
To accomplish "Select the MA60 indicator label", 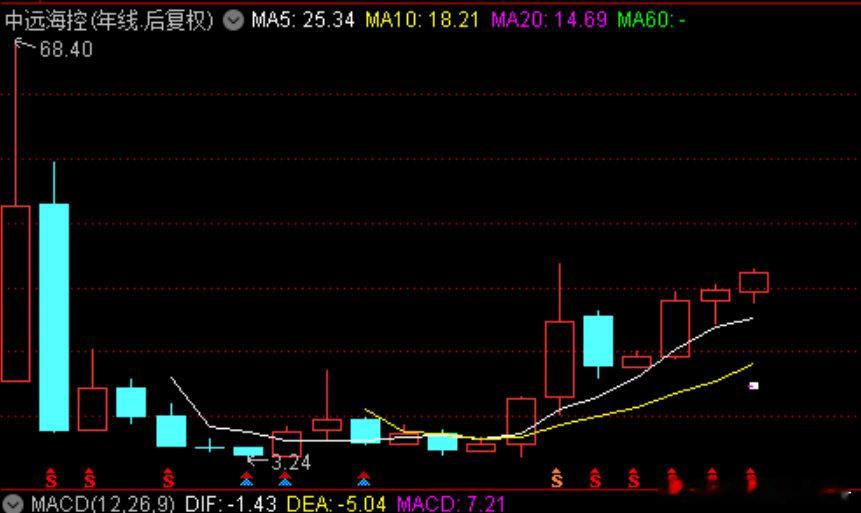I will (651, 20).
